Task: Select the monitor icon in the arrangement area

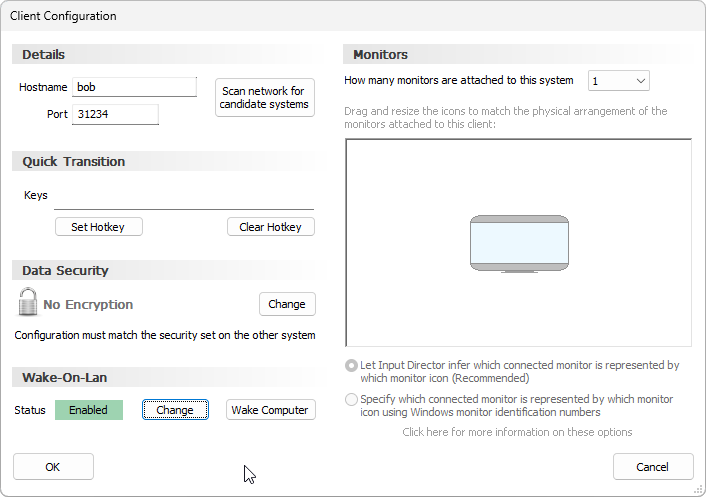Action: coord(519,244)
